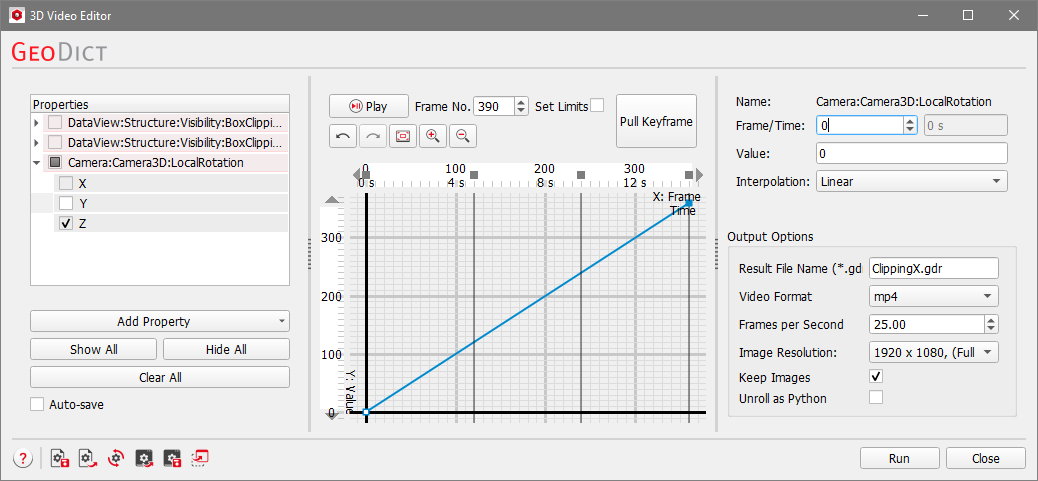Click the save settings file icon
The width and height of the screenshot is (1038, 481).
pos(60,458)
